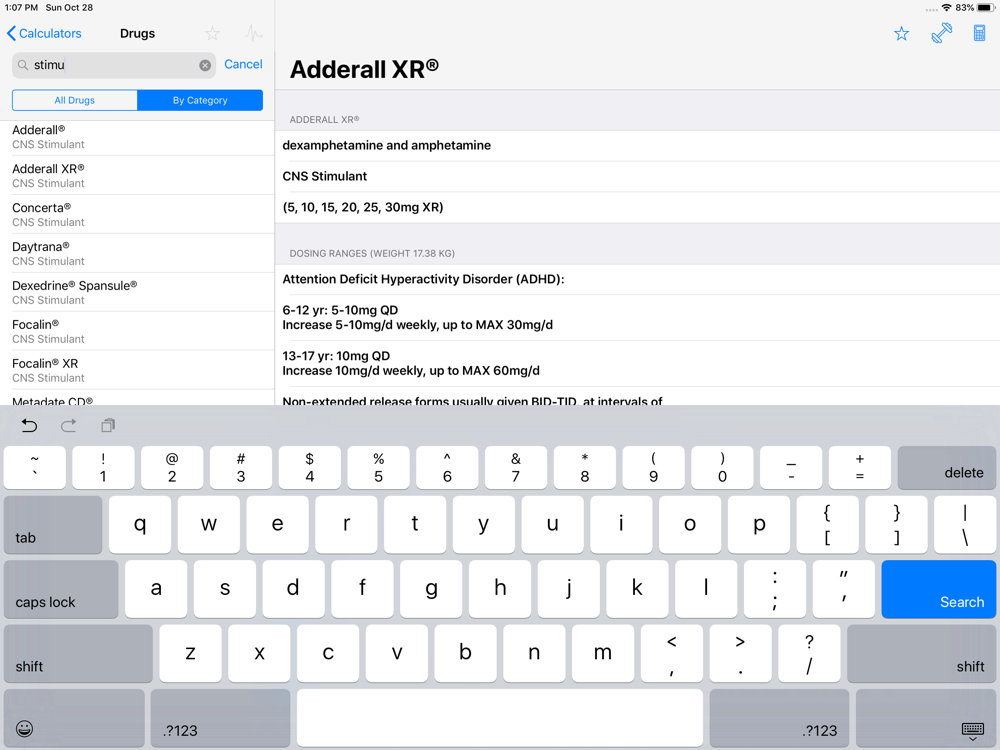This screenshot has height=750, width=1000.
Task: Open Daytrana® drug entry
Action: point(137,253)
